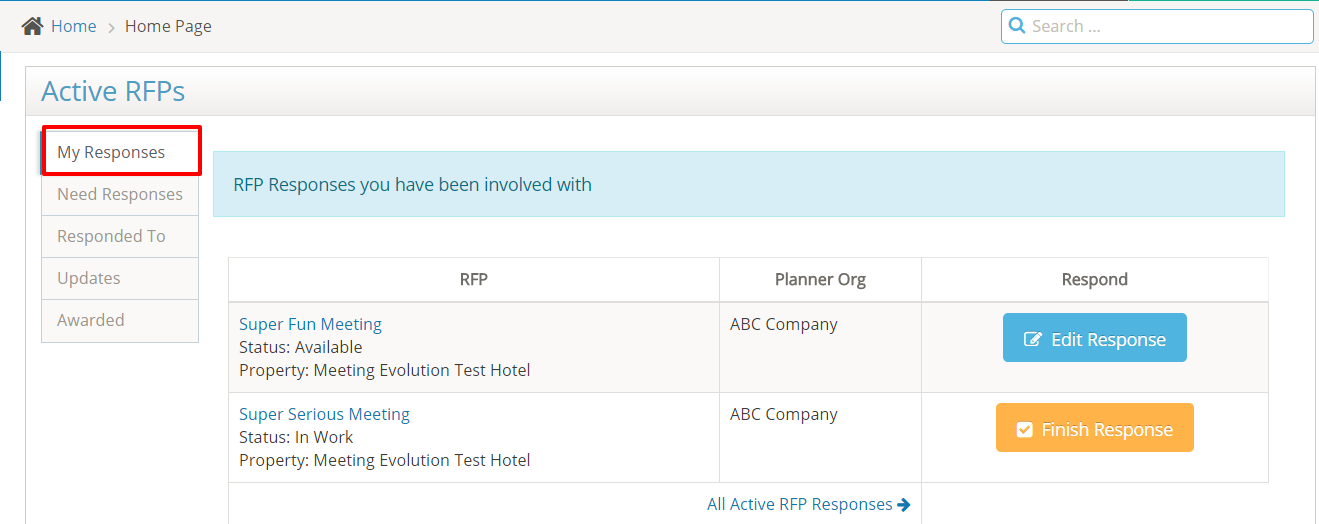This screenshot has height=524, width=1319.
Task: Click the Home house icon
Action: [32, 26]
